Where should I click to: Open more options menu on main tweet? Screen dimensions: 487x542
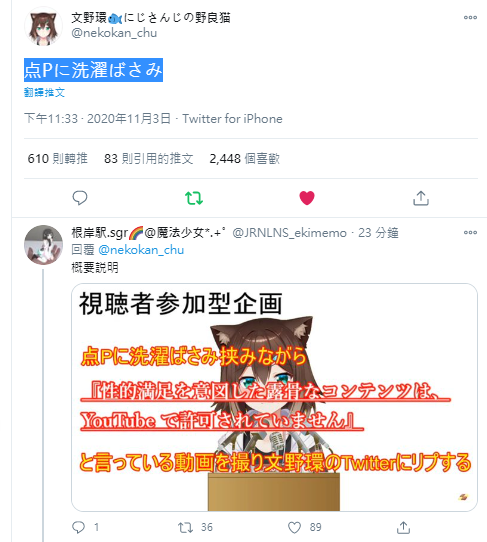470,17
